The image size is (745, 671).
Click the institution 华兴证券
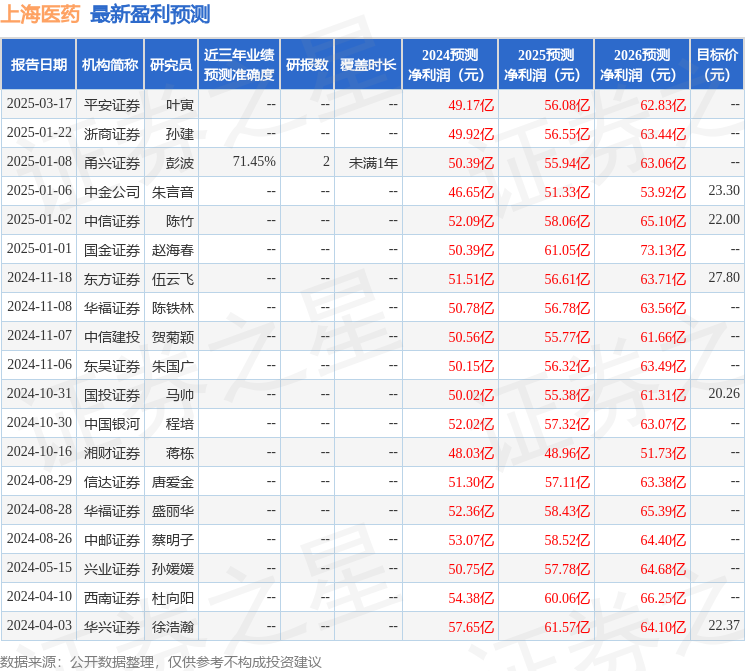click(x=112, y=627)
